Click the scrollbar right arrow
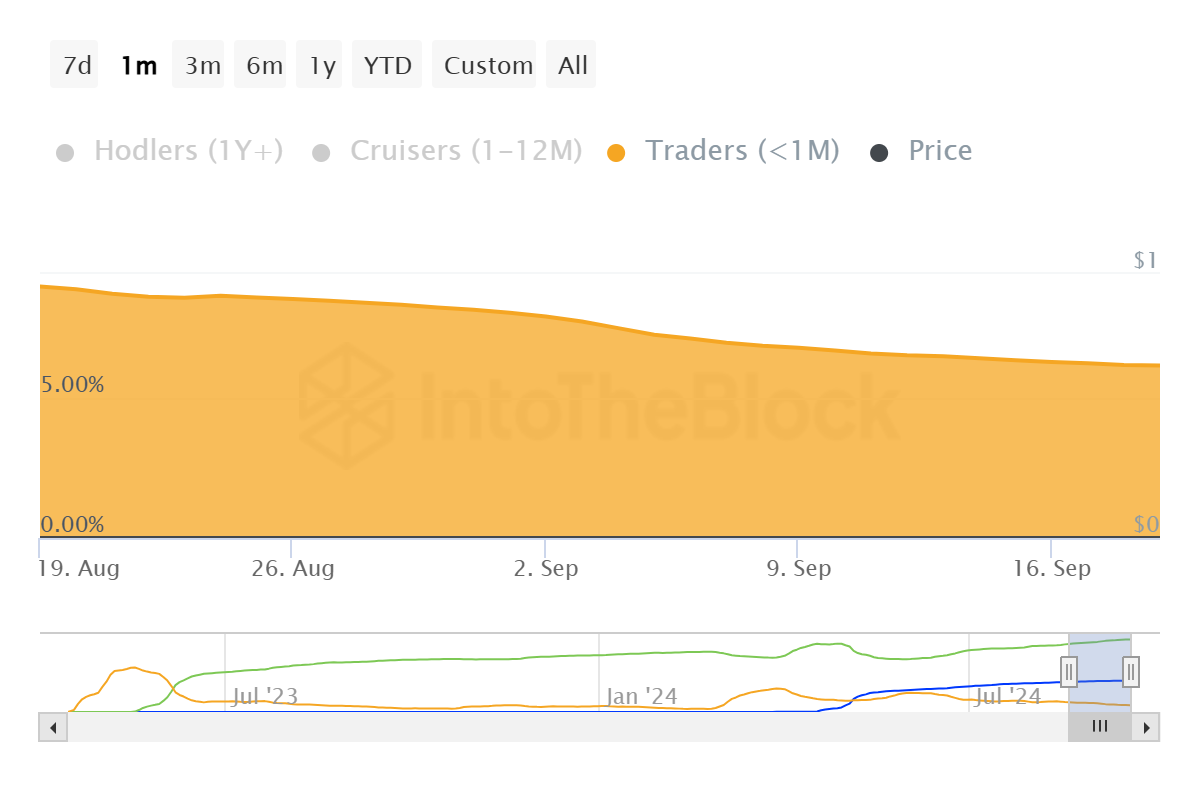The width and height of the screenshot is (1200, 800). click(1147, 727)
